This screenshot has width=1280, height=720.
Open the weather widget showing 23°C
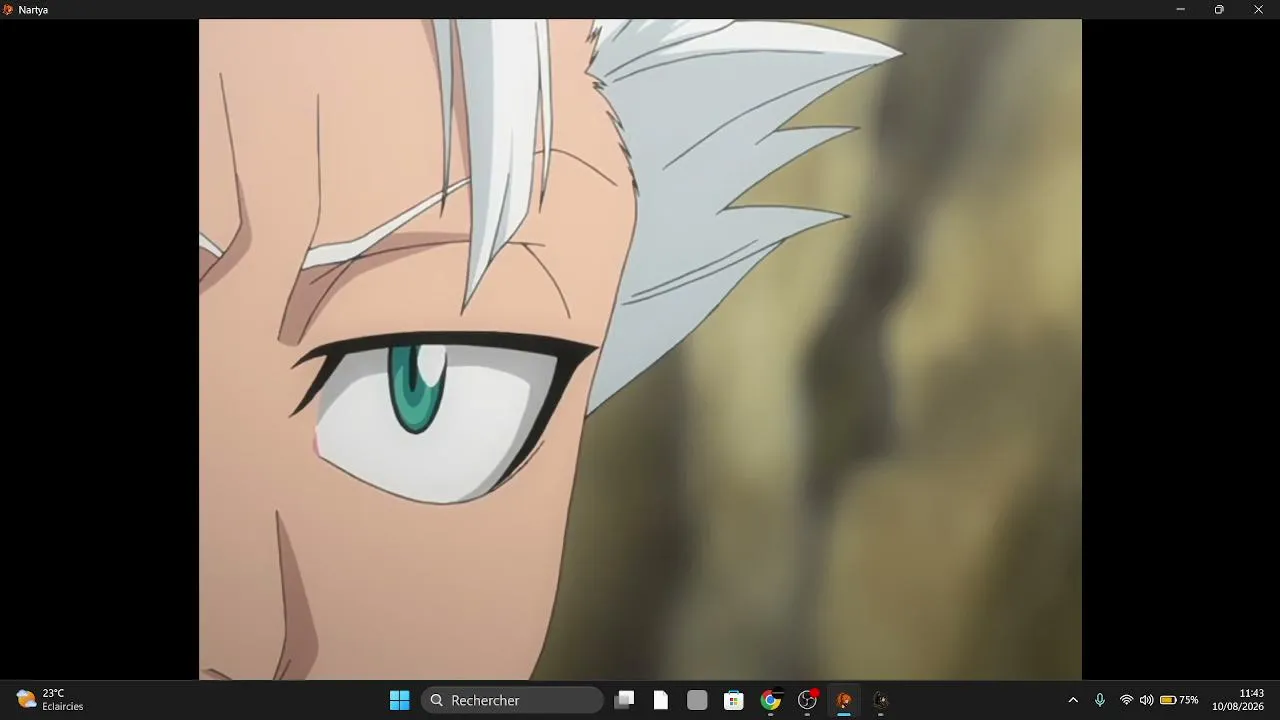tap(50, 700)
